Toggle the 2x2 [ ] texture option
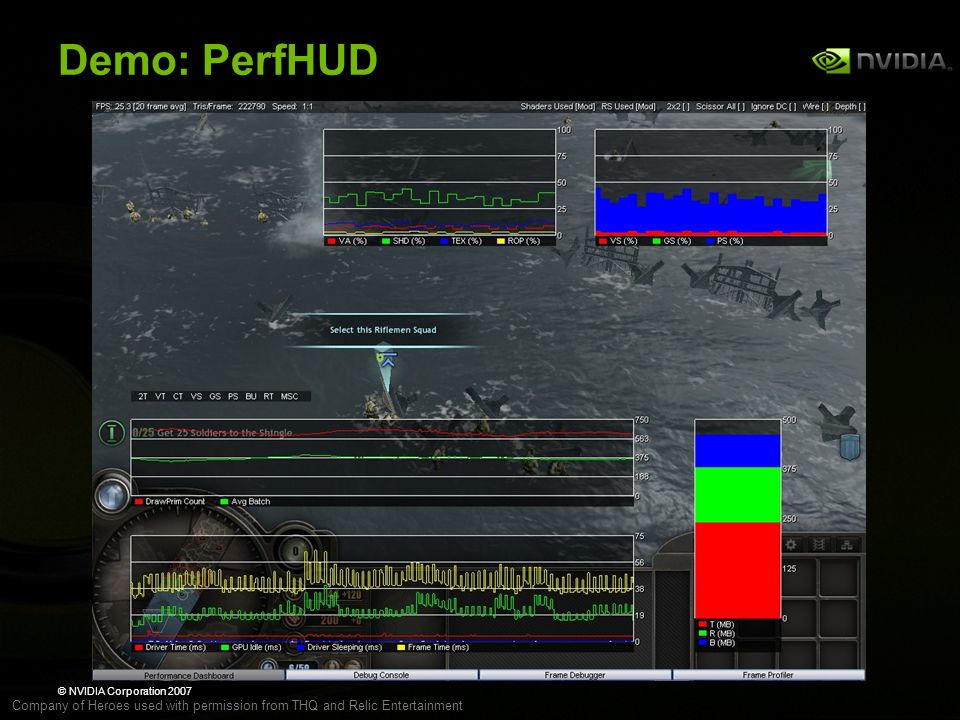 (678, 107)
